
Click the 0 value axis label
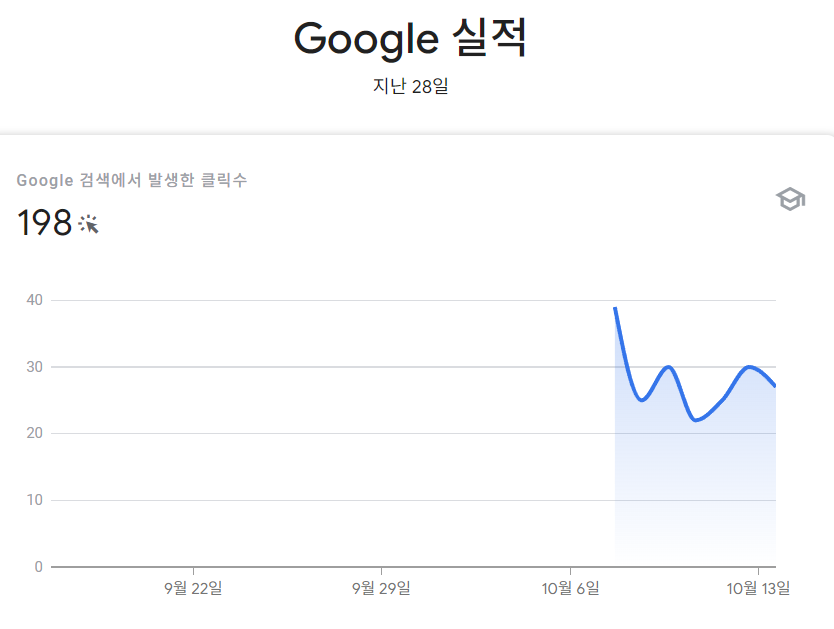[x=38, y=567]
